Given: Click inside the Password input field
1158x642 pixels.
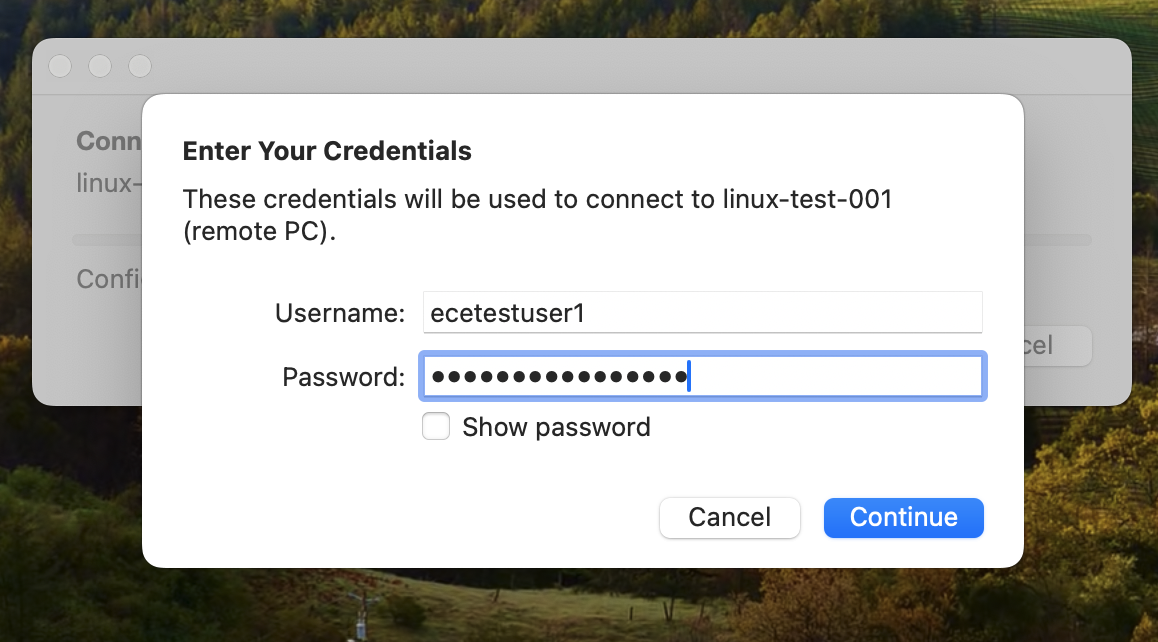Looking at the screenshot, I should 702,377.
